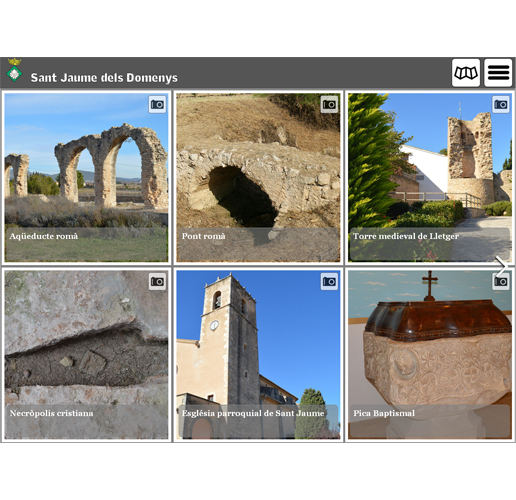Screen dimensions: 516x500
Task: Click camera icon on Torre medieval de Lletger
Action: (x=501, y=105)
